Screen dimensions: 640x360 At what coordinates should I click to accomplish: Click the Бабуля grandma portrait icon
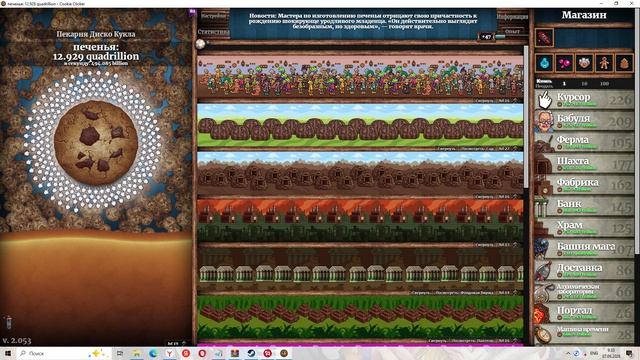coord(544,121)
